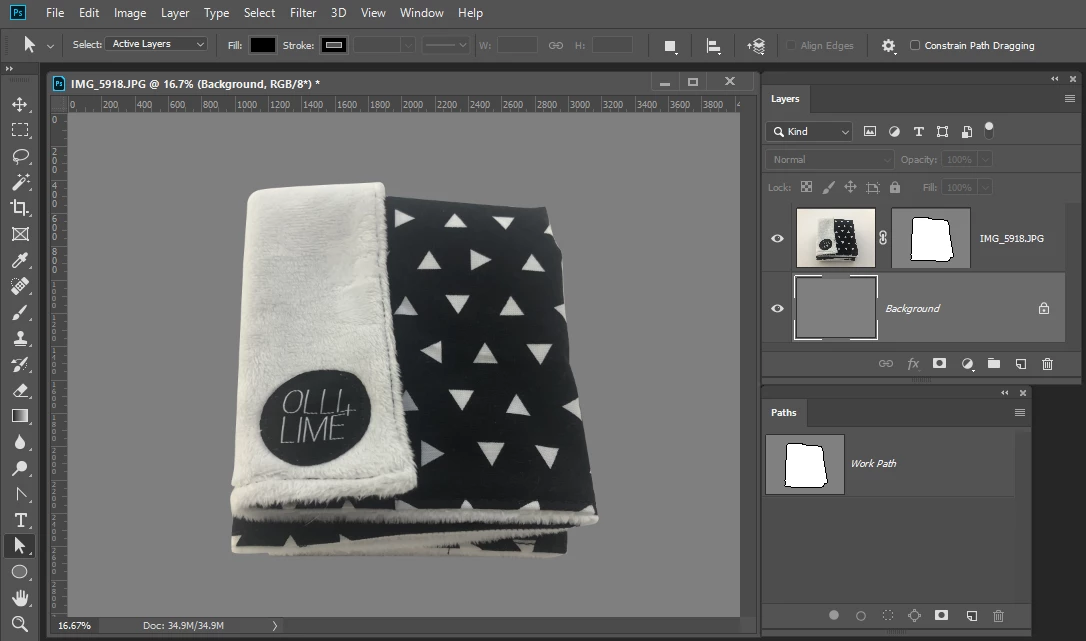Viewport: 1086px width, 641px height.
Task: Toggle layer filtering on or off
Action: pyautogui.click(x=989, y=130)
